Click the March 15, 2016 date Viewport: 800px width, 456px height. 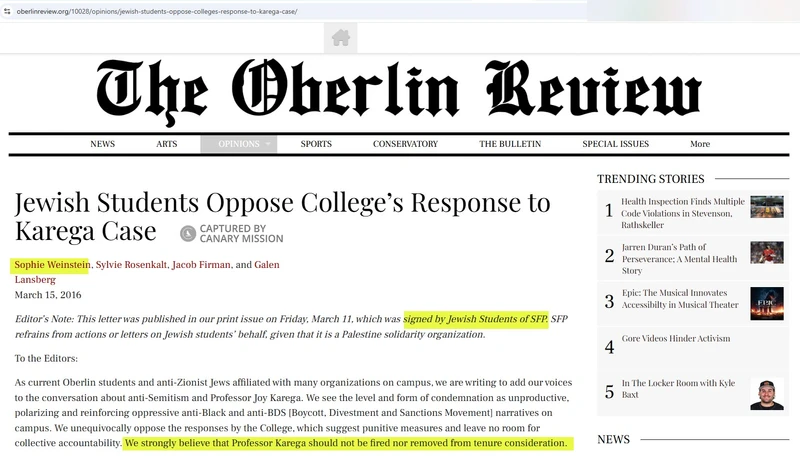point(48,295)
